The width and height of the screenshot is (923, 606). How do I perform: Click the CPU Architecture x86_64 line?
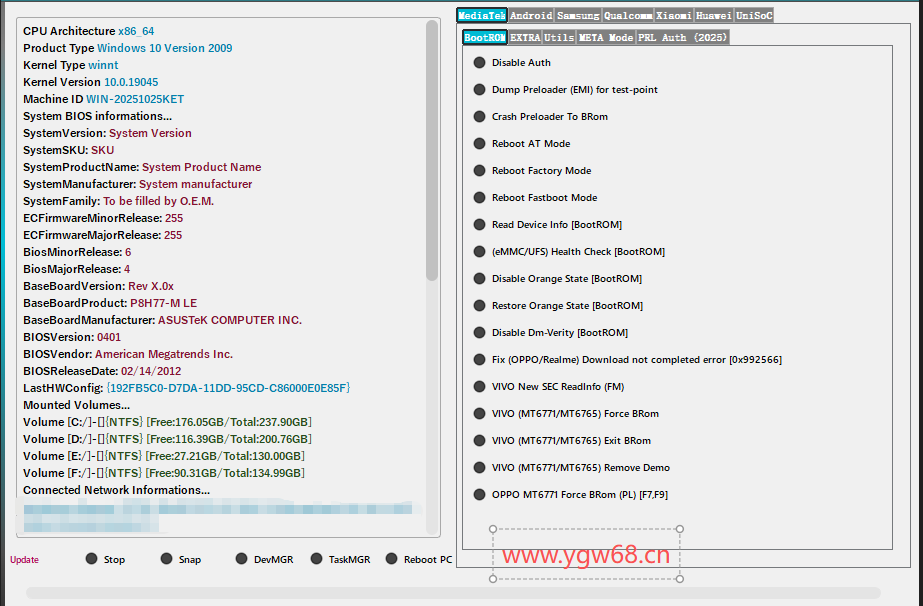pyautogui.click(x=89, y=31)
